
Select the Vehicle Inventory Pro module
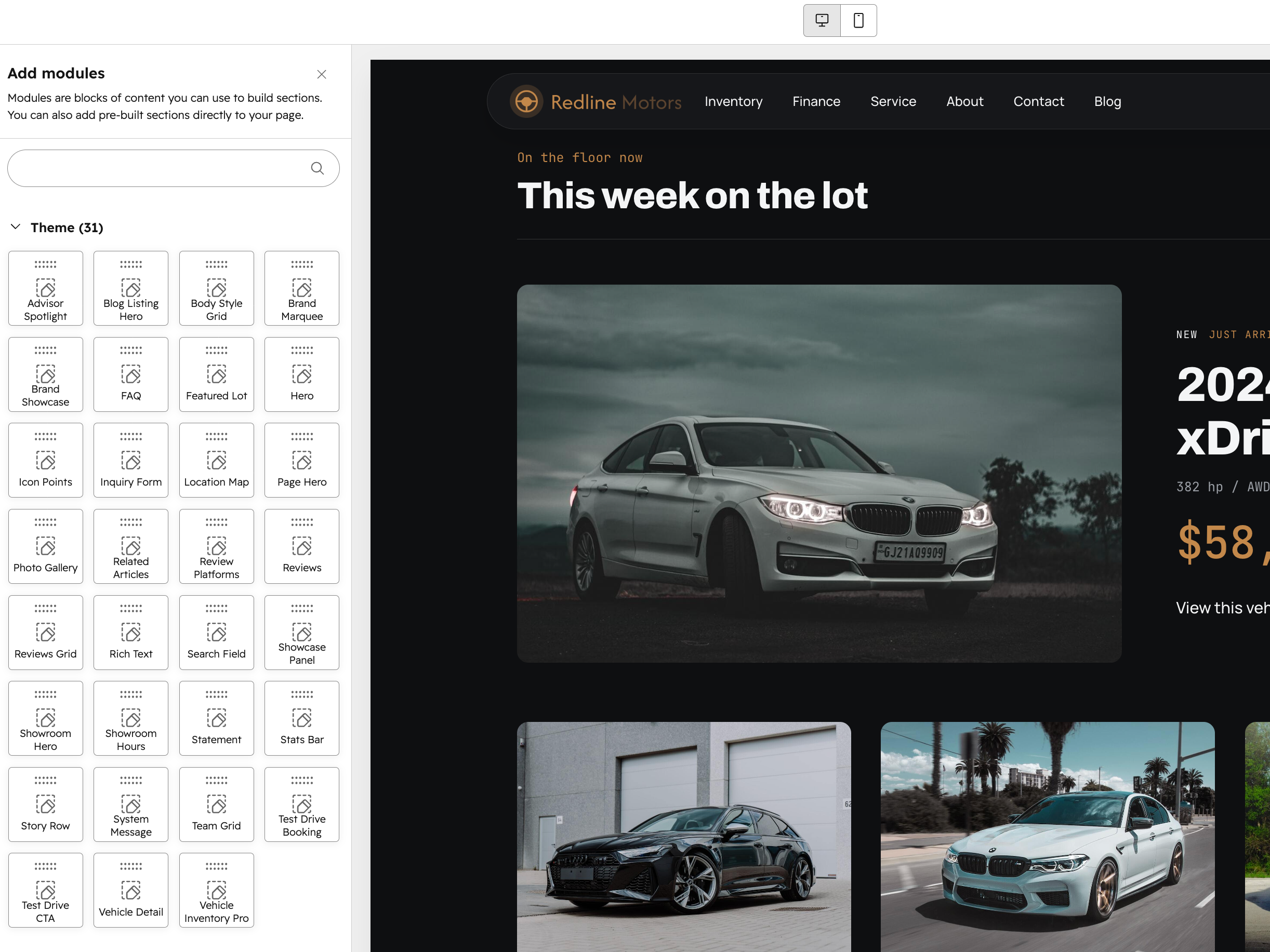pos(217,890)
